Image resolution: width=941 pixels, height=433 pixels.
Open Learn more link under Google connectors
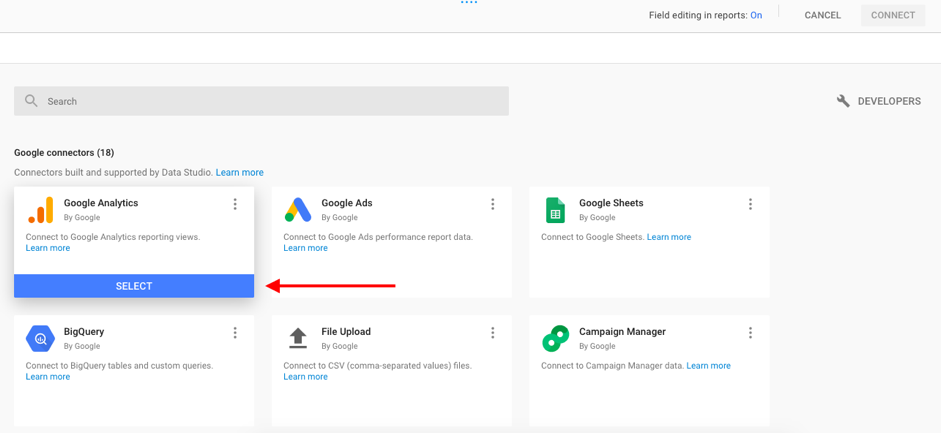[x=239, y=172]
